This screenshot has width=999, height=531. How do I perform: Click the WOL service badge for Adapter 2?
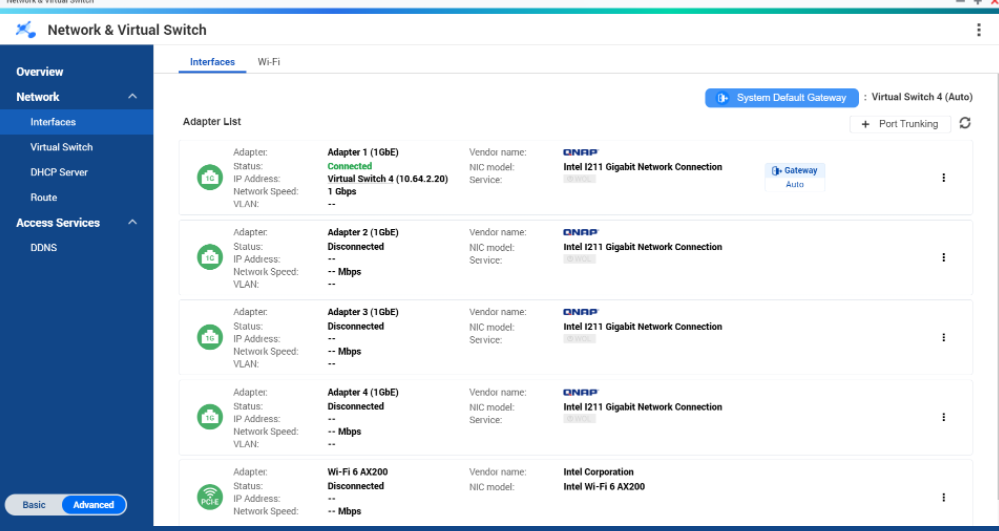click(x=579, y=259)
